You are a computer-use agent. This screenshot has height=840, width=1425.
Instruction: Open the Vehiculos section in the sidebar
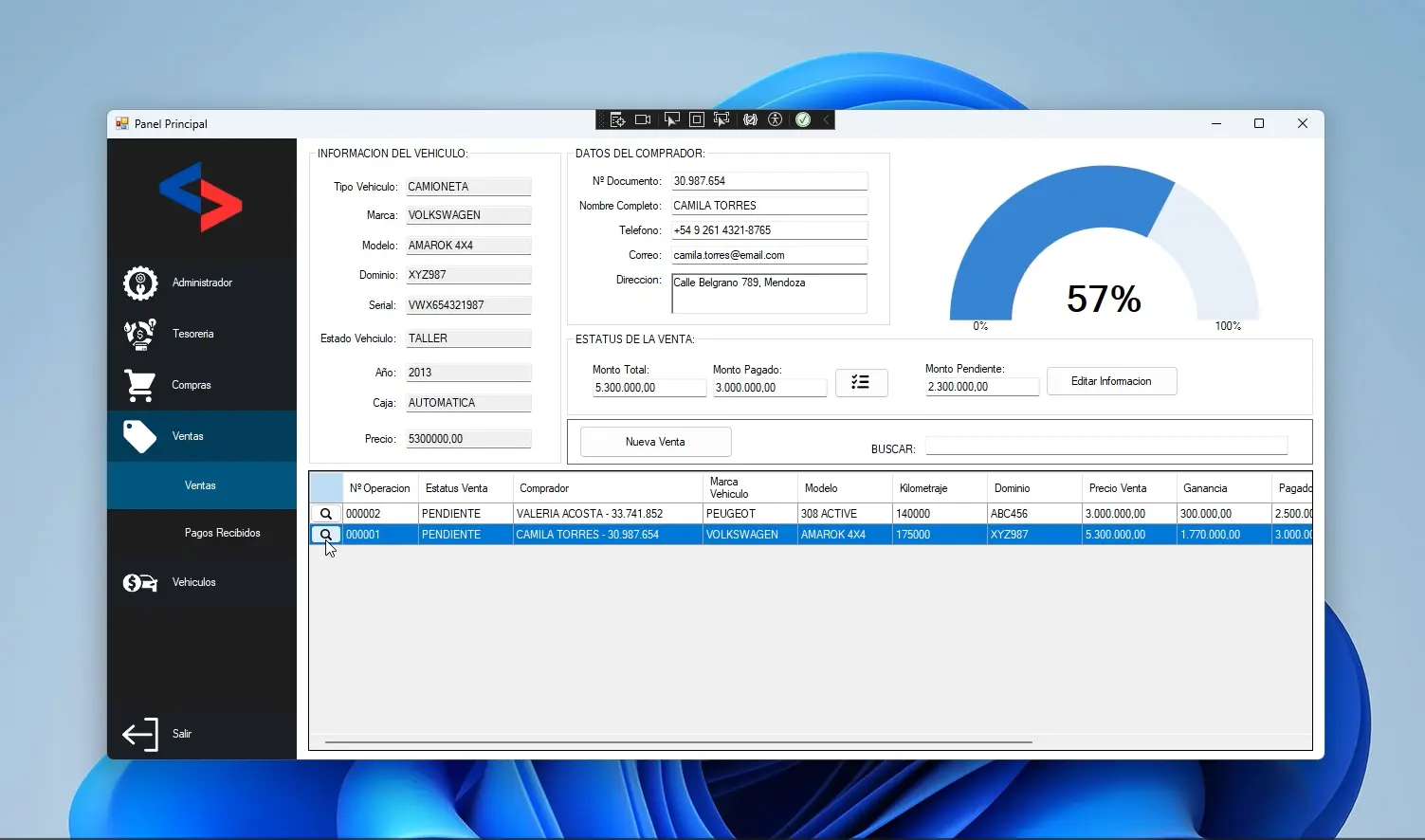pyautogui.click(x=201, y=582)
